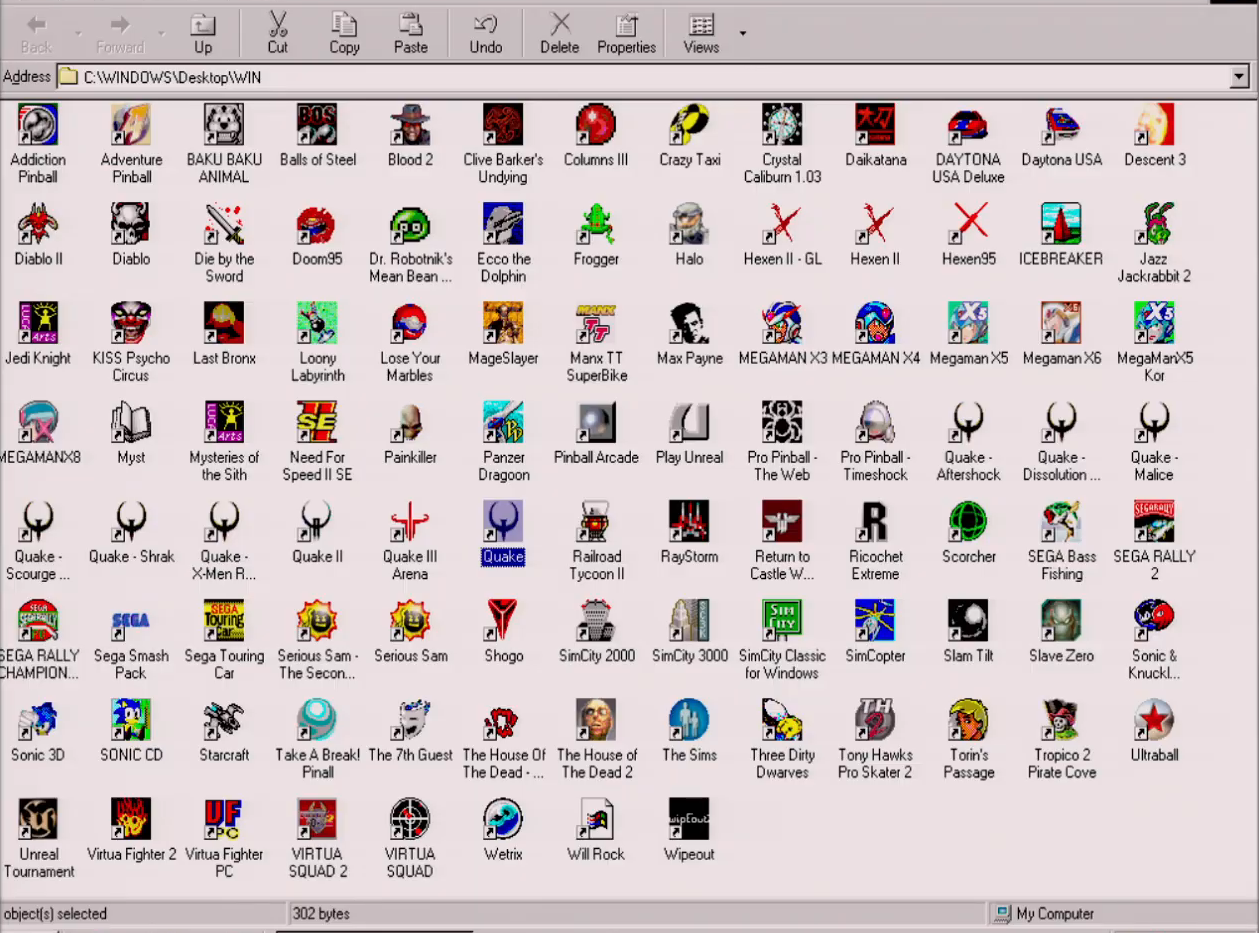Click the Virtua Fighter 2 icon
Image resolution: width=1259 pixels, height=933 pixels.
click(x=131, y=818)
